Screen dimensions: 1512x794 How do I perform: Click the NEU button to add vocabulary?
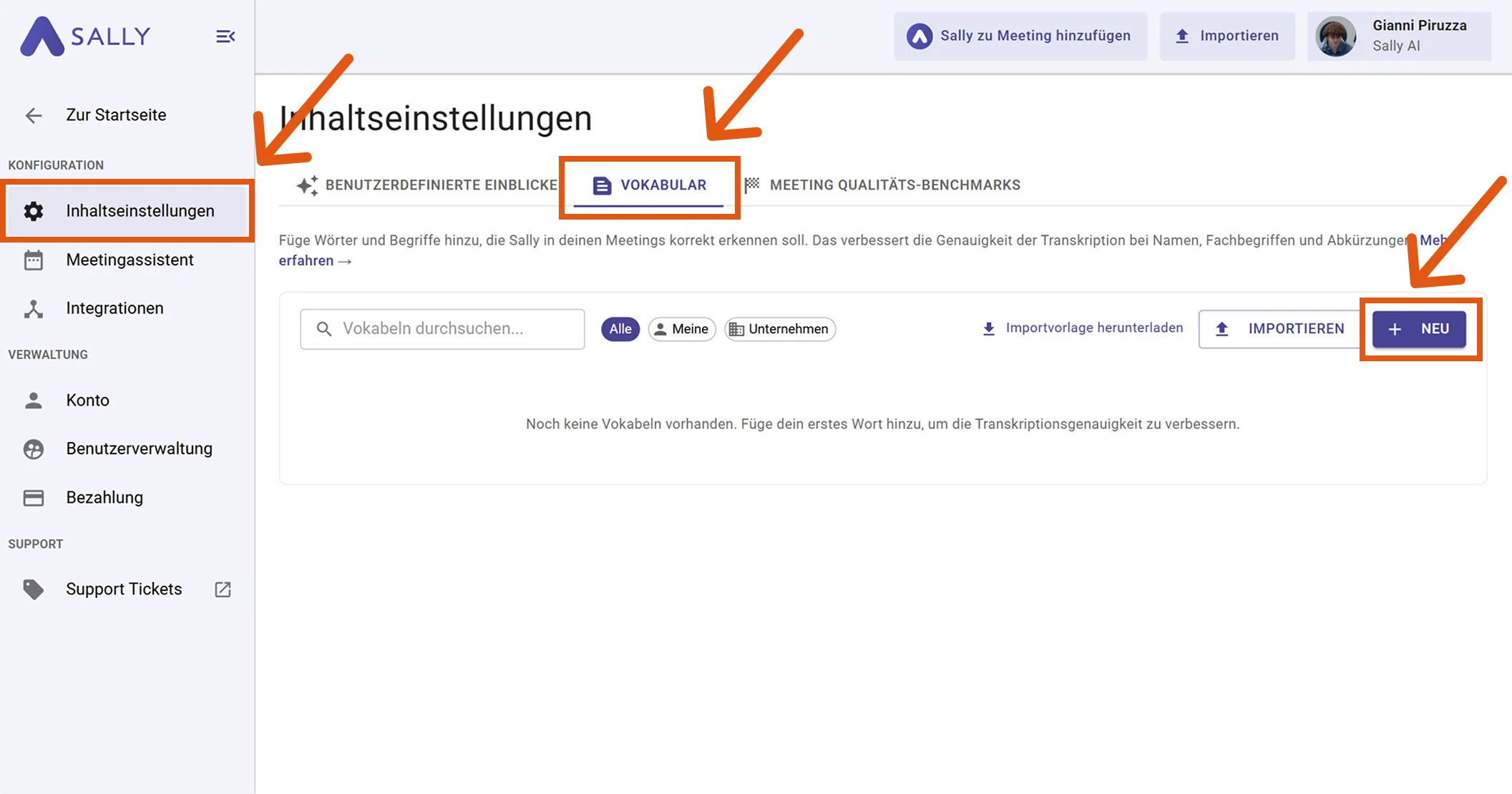1419,329
